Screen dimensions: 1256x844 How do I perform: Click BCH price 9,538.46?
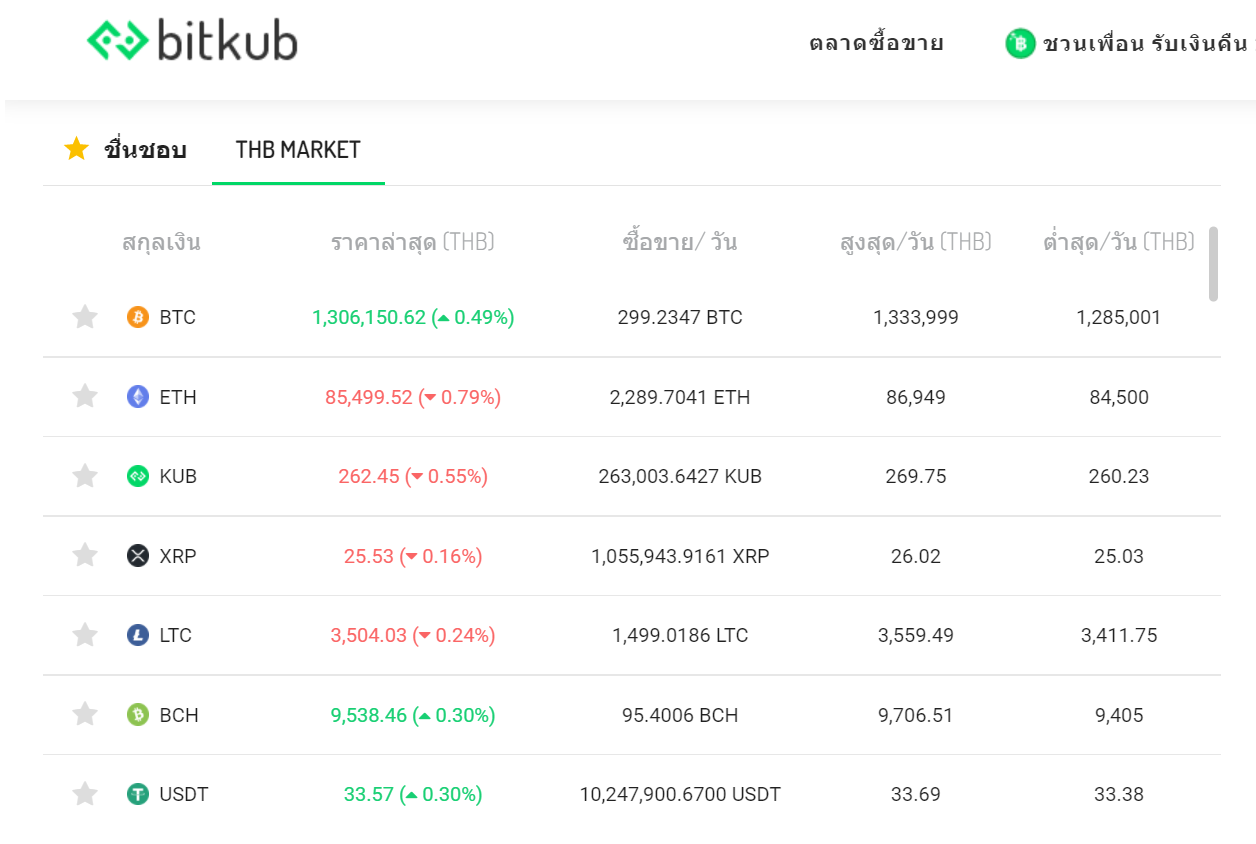tap(369, 715)
